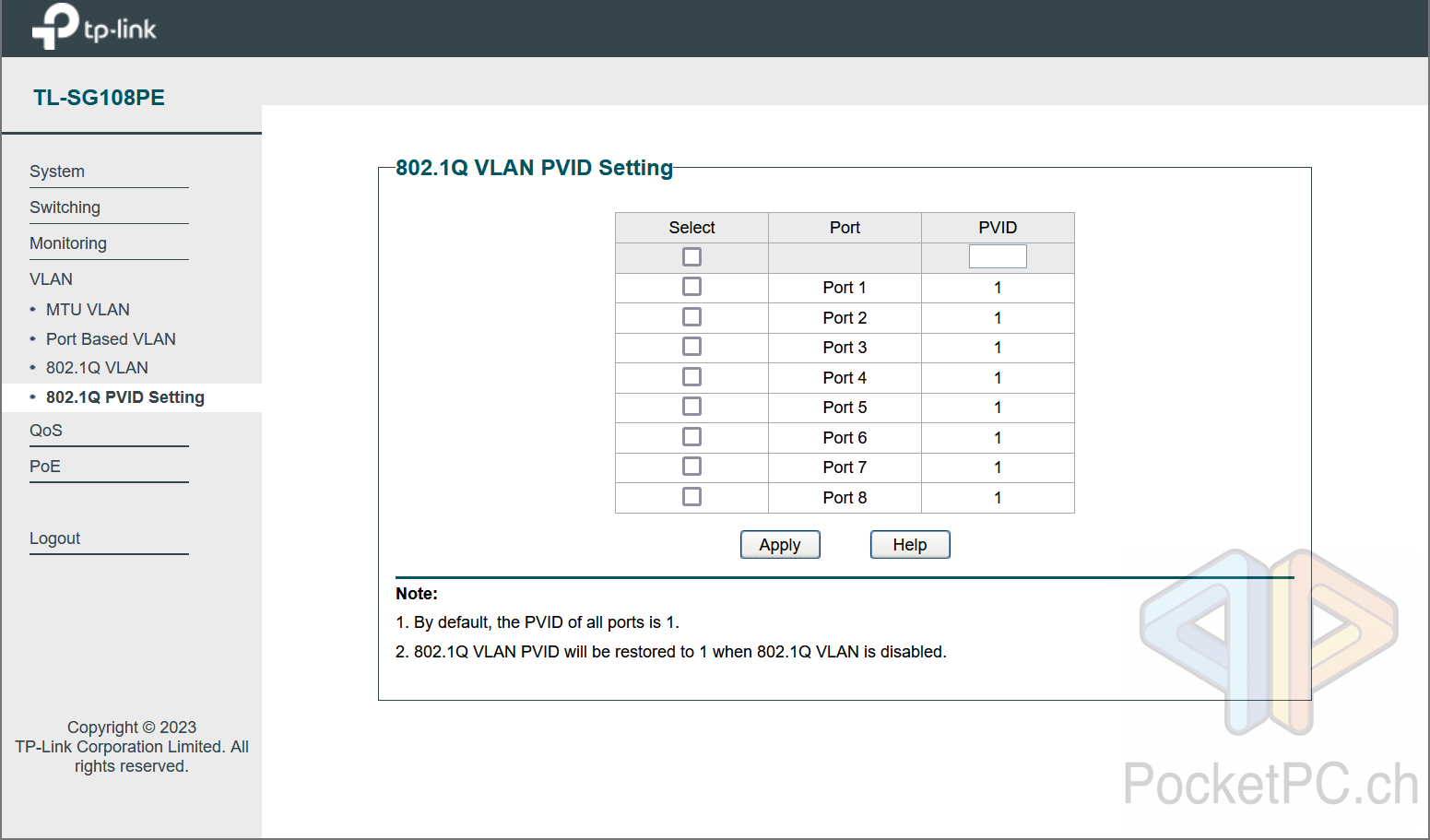Expand the Switching menu section
This screenshot has width=1430, height=840.
pyautogui.click(x=65, y=207)
